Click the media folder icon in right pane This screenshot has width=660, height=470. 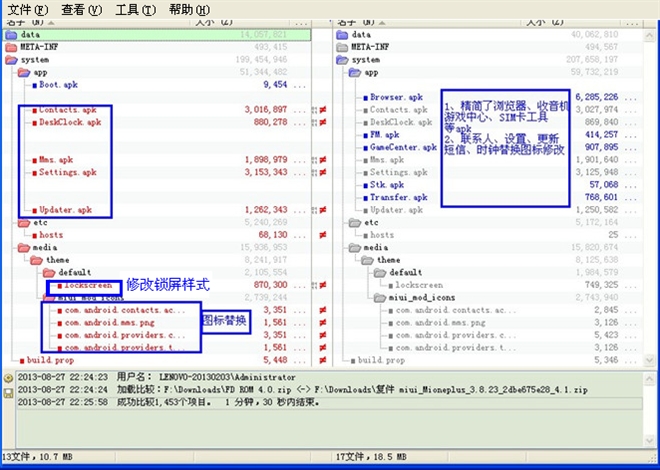pos(355,247)
